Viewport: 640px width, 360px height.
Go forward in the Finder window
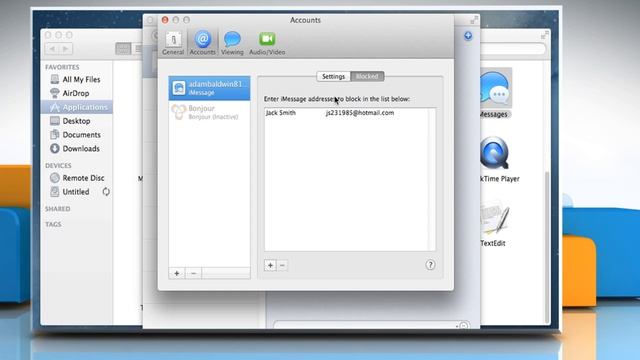[66, 49]
